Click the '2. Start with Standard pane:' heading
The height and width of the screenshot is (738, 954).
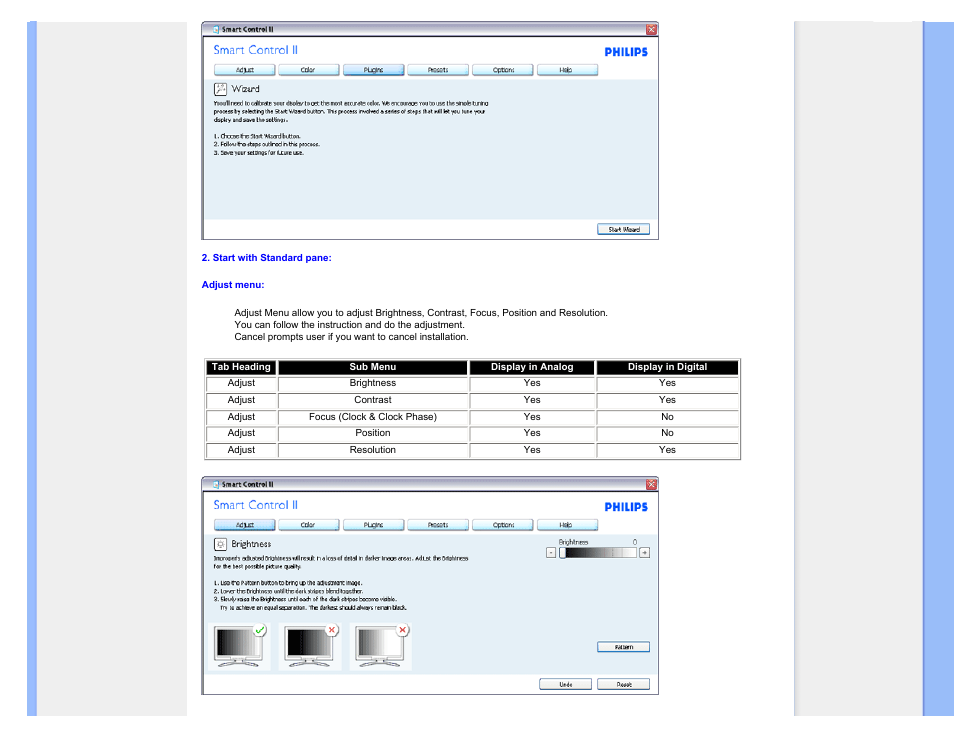pyautogui.click(x=266, y=258)
